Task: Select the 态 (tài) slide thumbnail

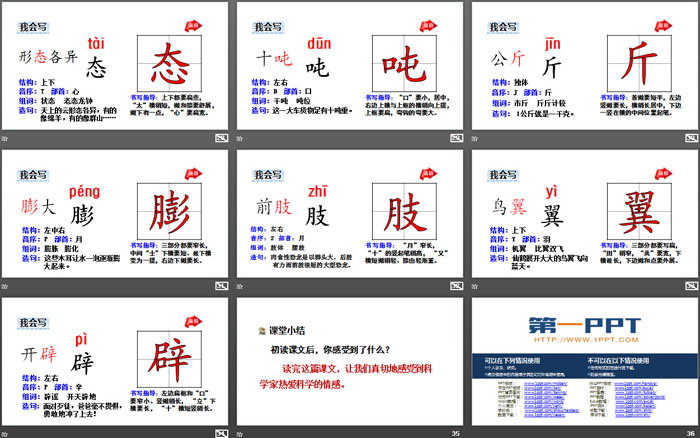Action: pos(115,66)
